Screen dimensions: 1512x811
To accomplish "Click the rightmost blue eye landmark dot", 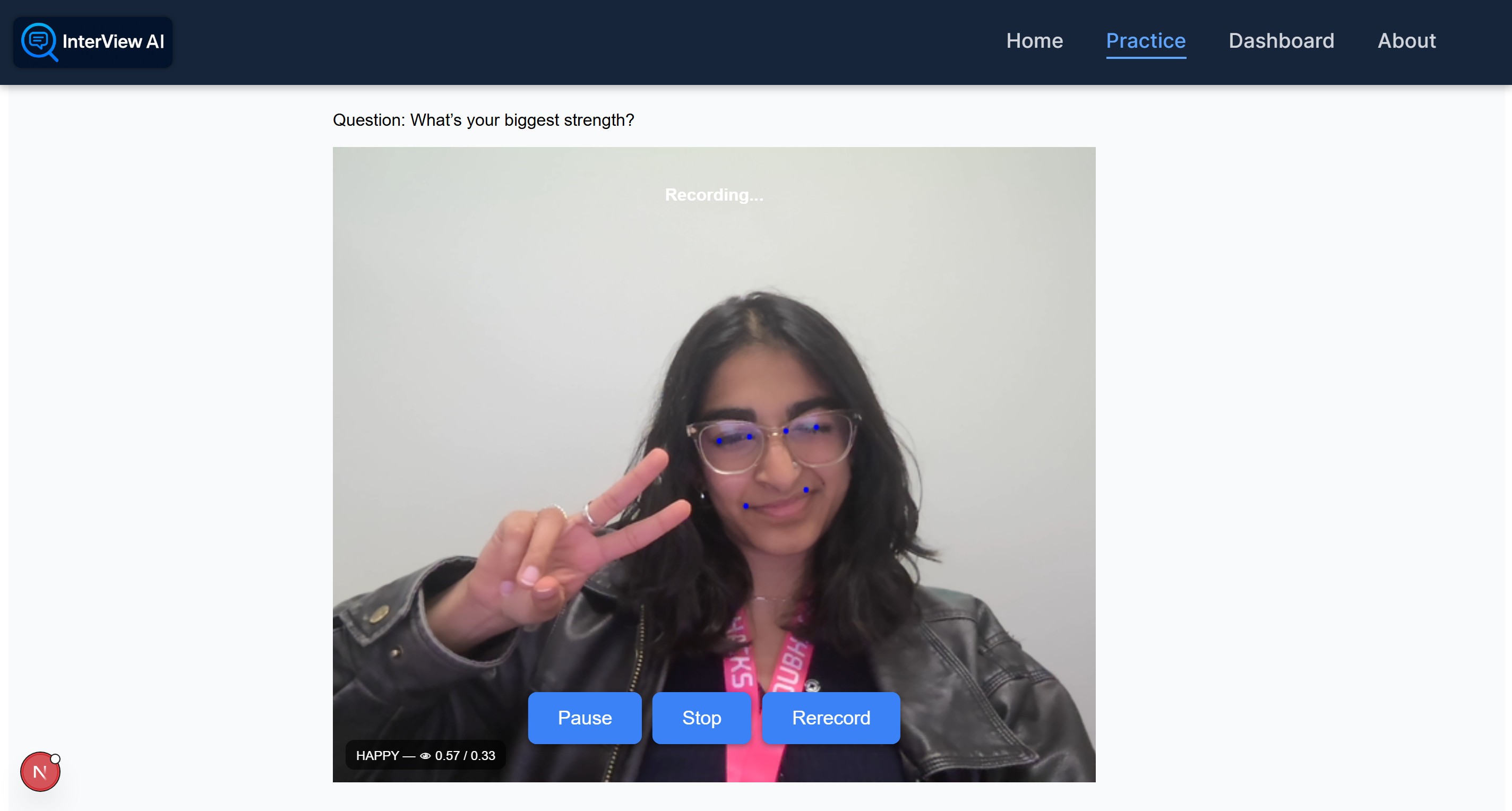I will point(817,427).
